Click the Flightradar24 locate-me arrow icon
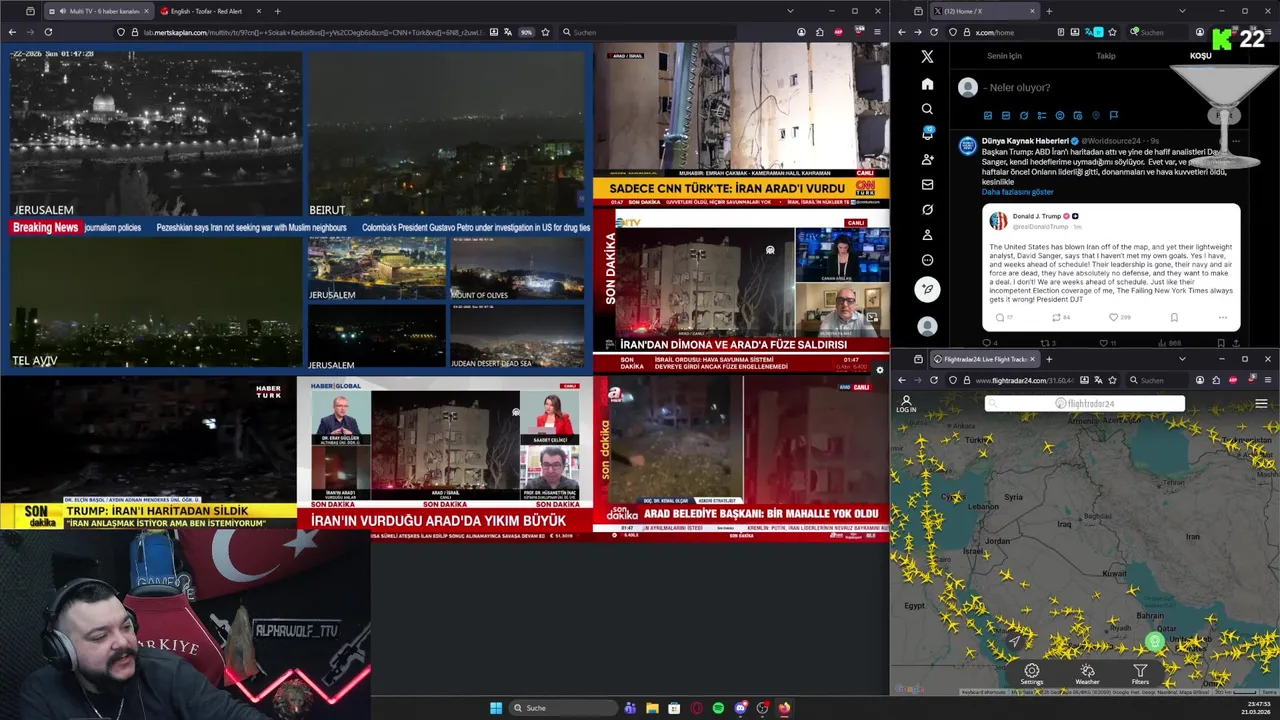This screenshot has width=1280, height=720. [1015, 641]
